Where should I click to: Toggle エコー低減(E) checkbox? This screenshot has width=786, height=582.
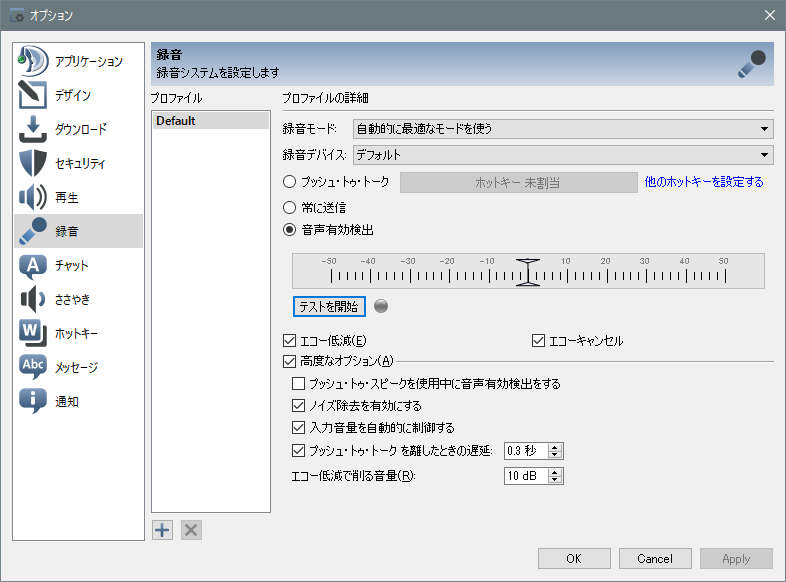pyautogui.click(x=290, y=341)
